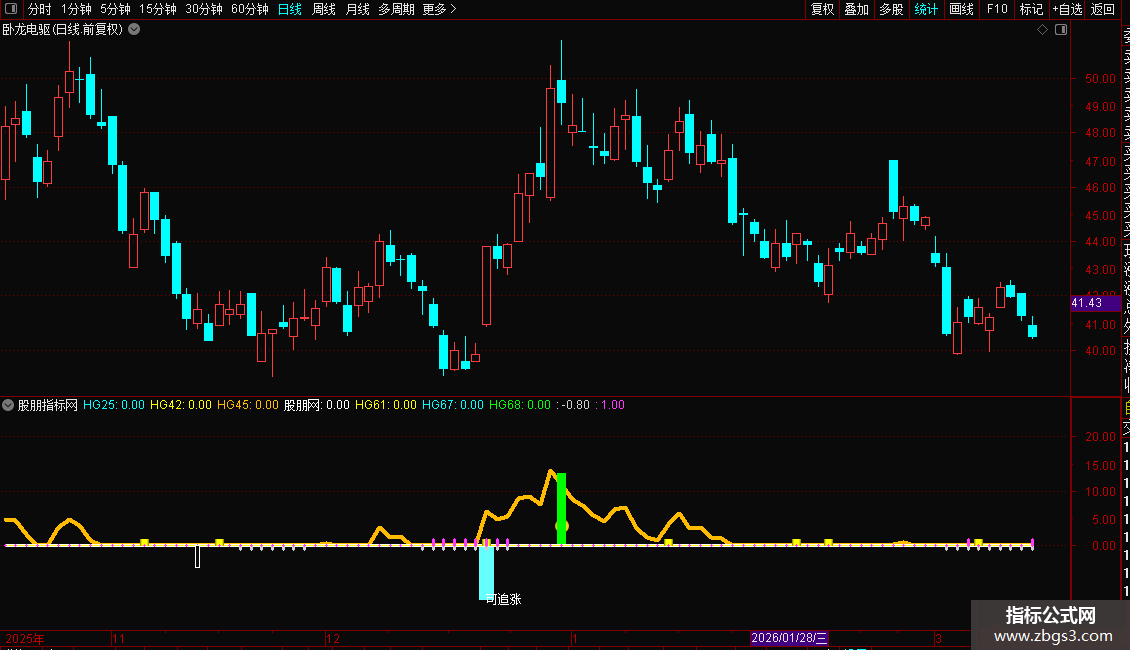Screen dimensions: 1130x650
Task: Open dropdown beside 卧龙电驱 title
Action: point(134,30)
